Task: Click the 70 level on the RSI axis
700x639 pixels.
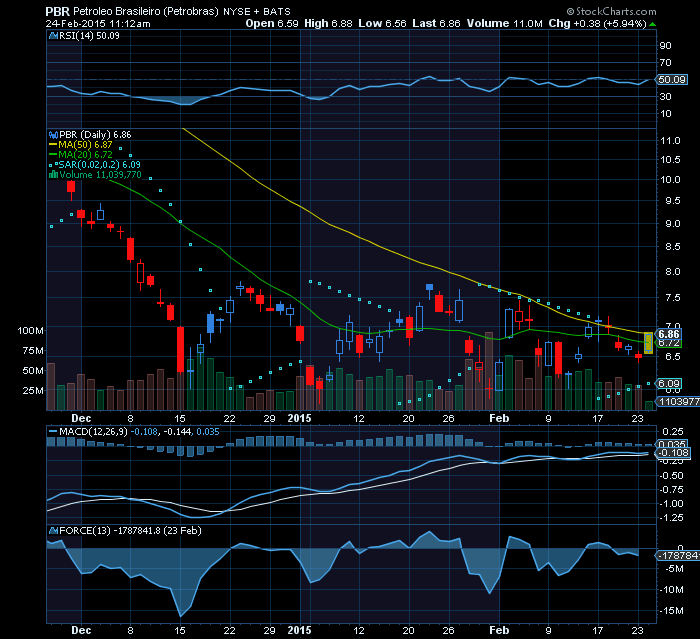Action: (665, 63)
